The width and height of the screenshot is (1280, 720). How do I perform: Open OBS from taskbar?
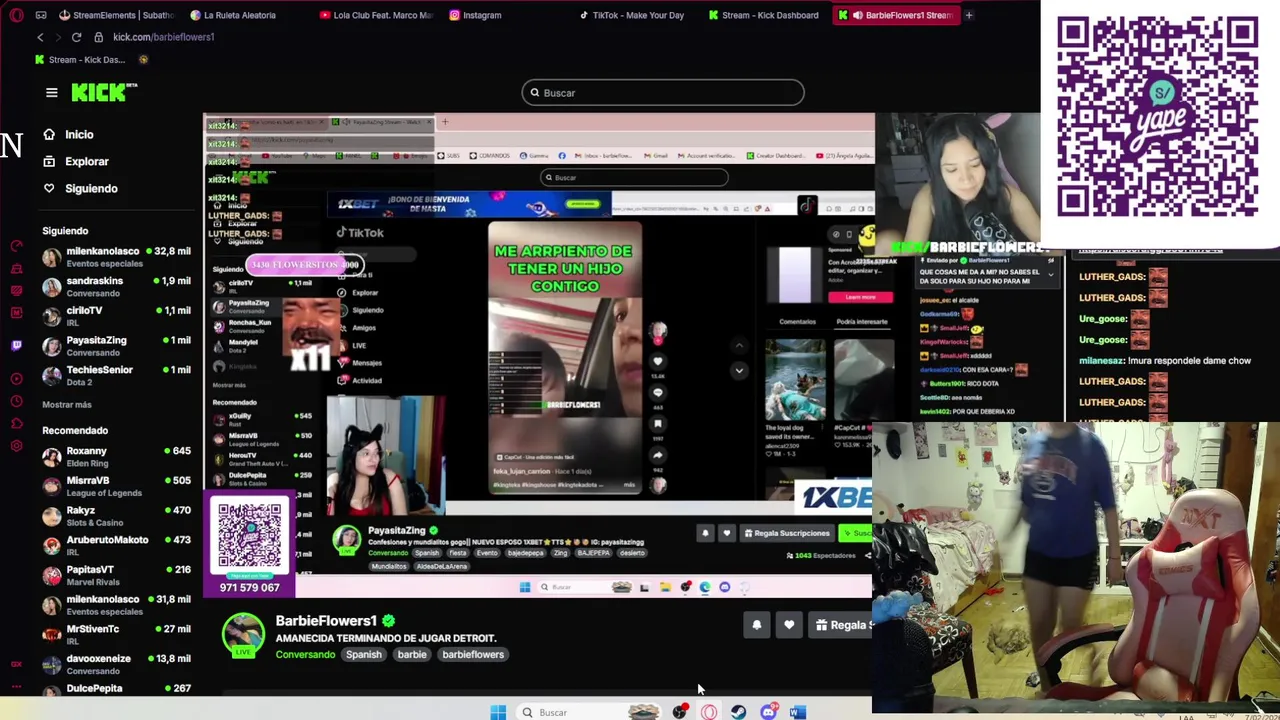tap(679, 712)
